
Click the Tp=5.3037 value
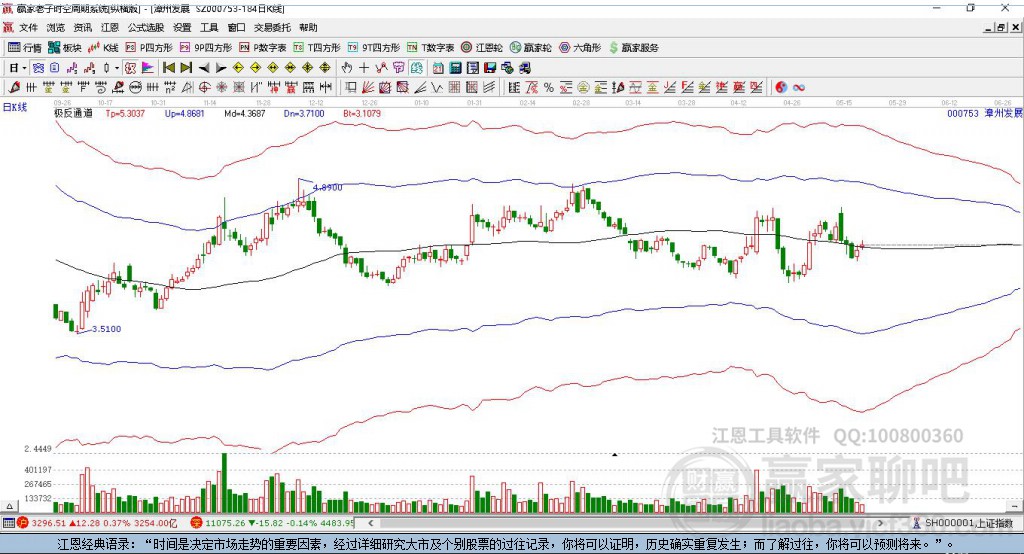point(125,114)
